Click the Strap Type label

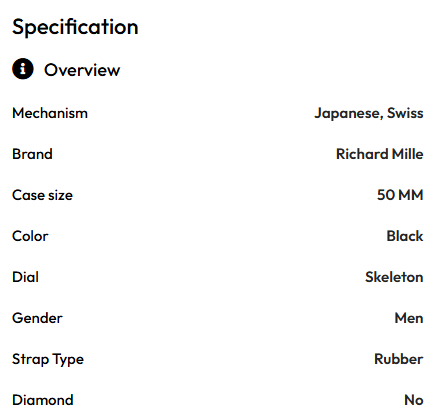click(48, 360)
